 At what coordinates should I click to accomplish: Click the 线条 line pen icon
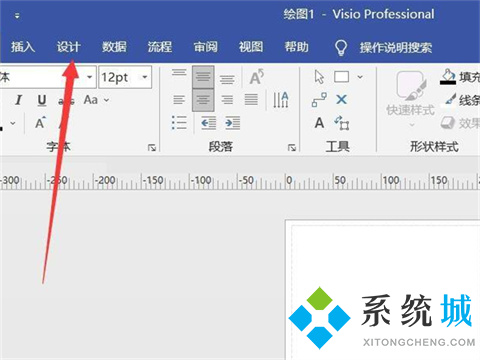[451, 100]
